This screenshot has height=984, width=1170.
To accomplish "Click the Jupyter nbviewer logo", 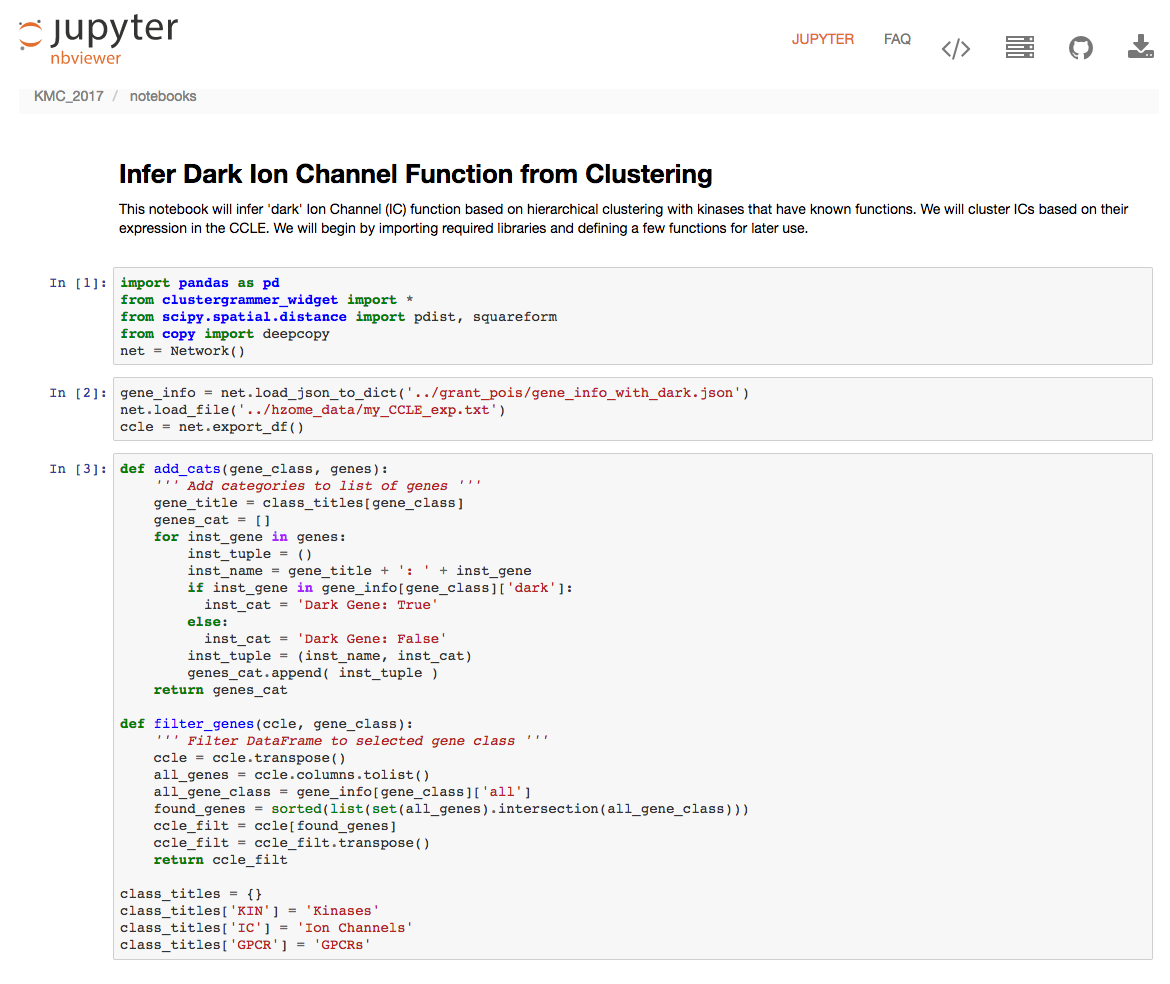I will 98,39.
